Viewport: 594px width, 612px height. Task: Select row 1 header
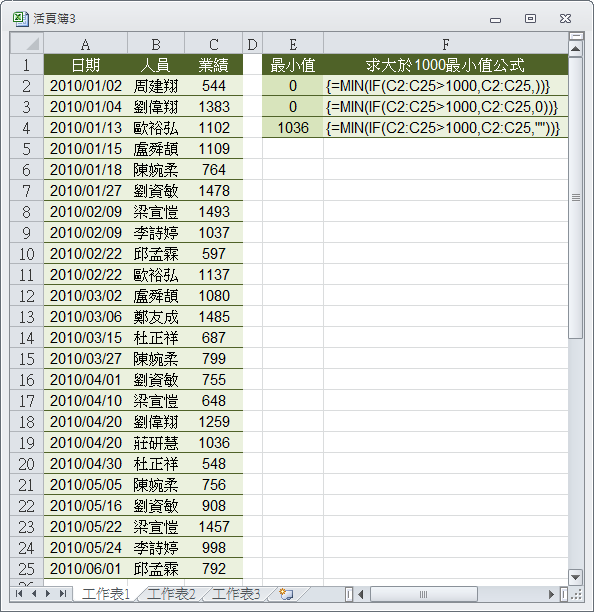coord(27,65)
